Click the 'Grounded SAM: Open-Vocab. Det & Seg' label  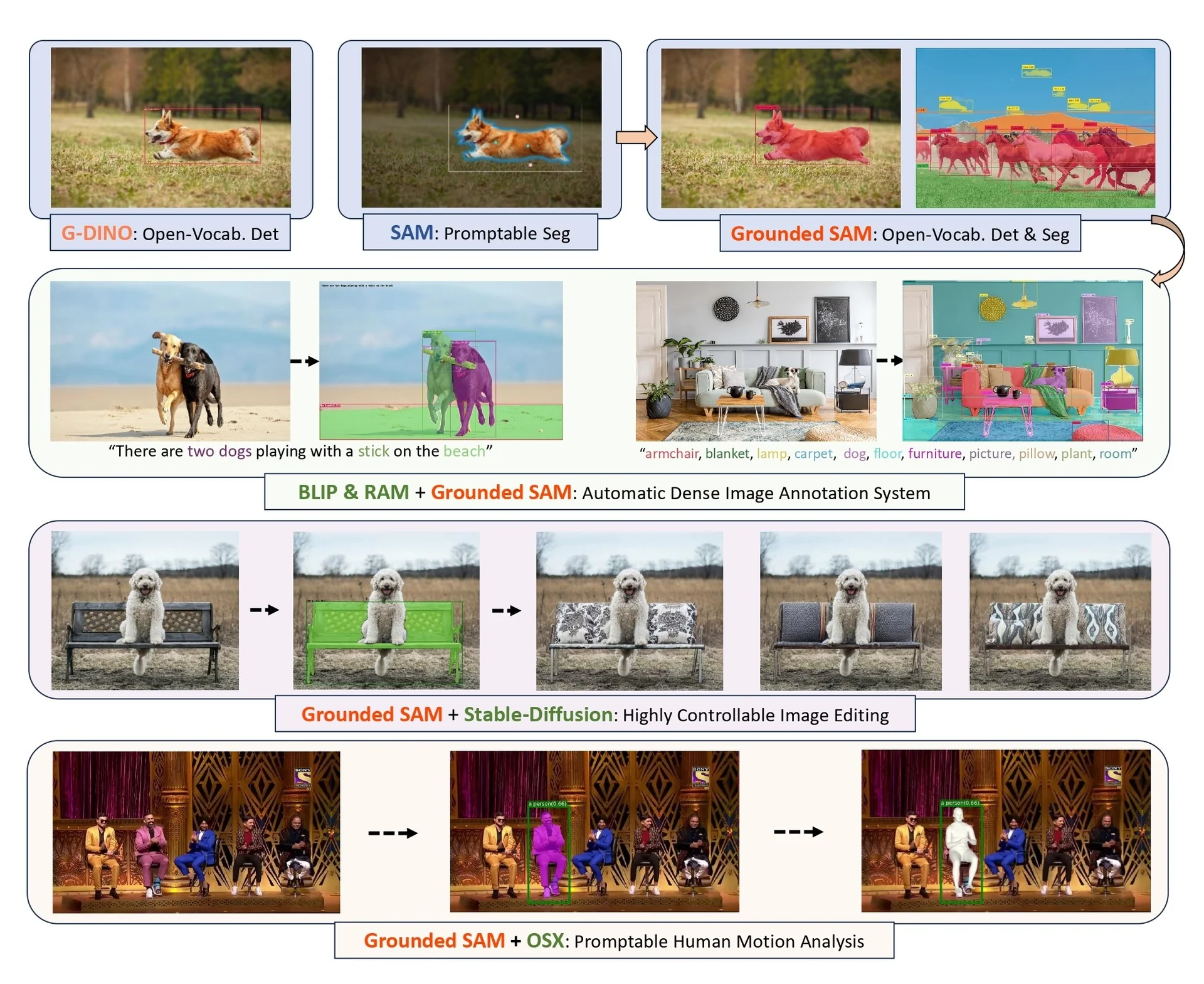[899, 234]
